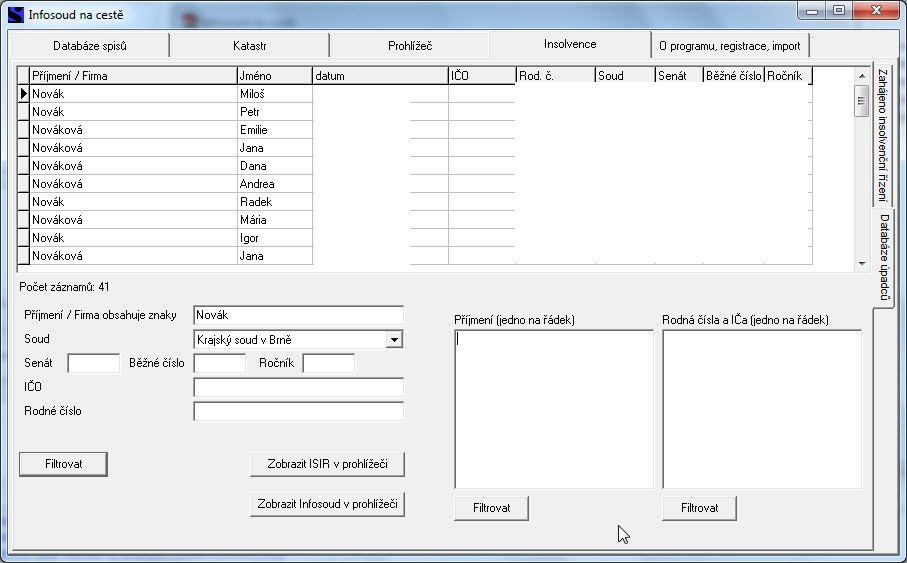Click the Infosoud application icon in title bar
The image size is (907, 563).
point(16,14)
